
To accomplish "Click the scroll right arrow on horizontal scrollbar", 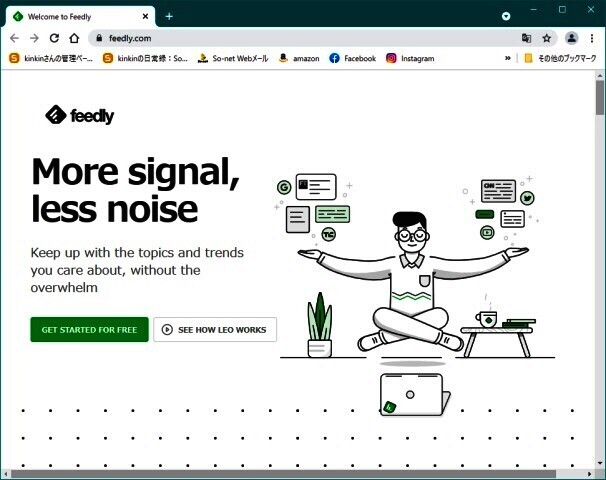I will click(x=589, y=474).
